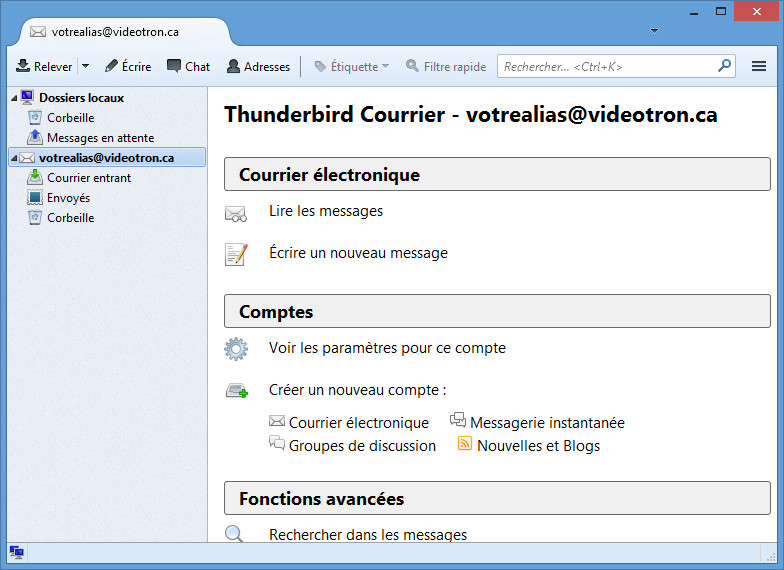The height and width of the screenshot is (570, 784).
Task: Click the orange RSS feed icon
Action: coord(465,444)
